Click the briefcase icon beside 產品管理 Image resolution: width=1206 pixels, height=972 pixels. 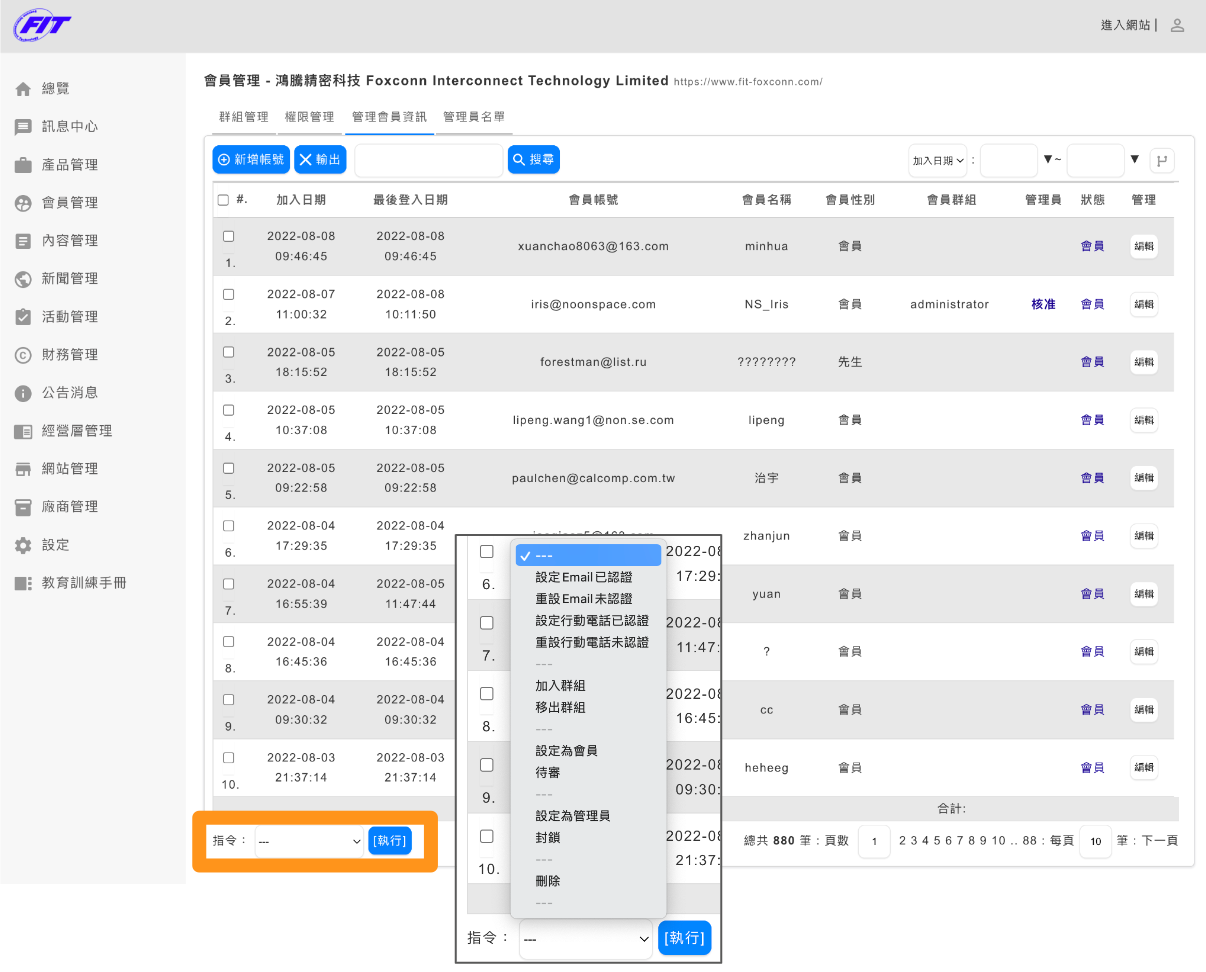click(23, 165)
